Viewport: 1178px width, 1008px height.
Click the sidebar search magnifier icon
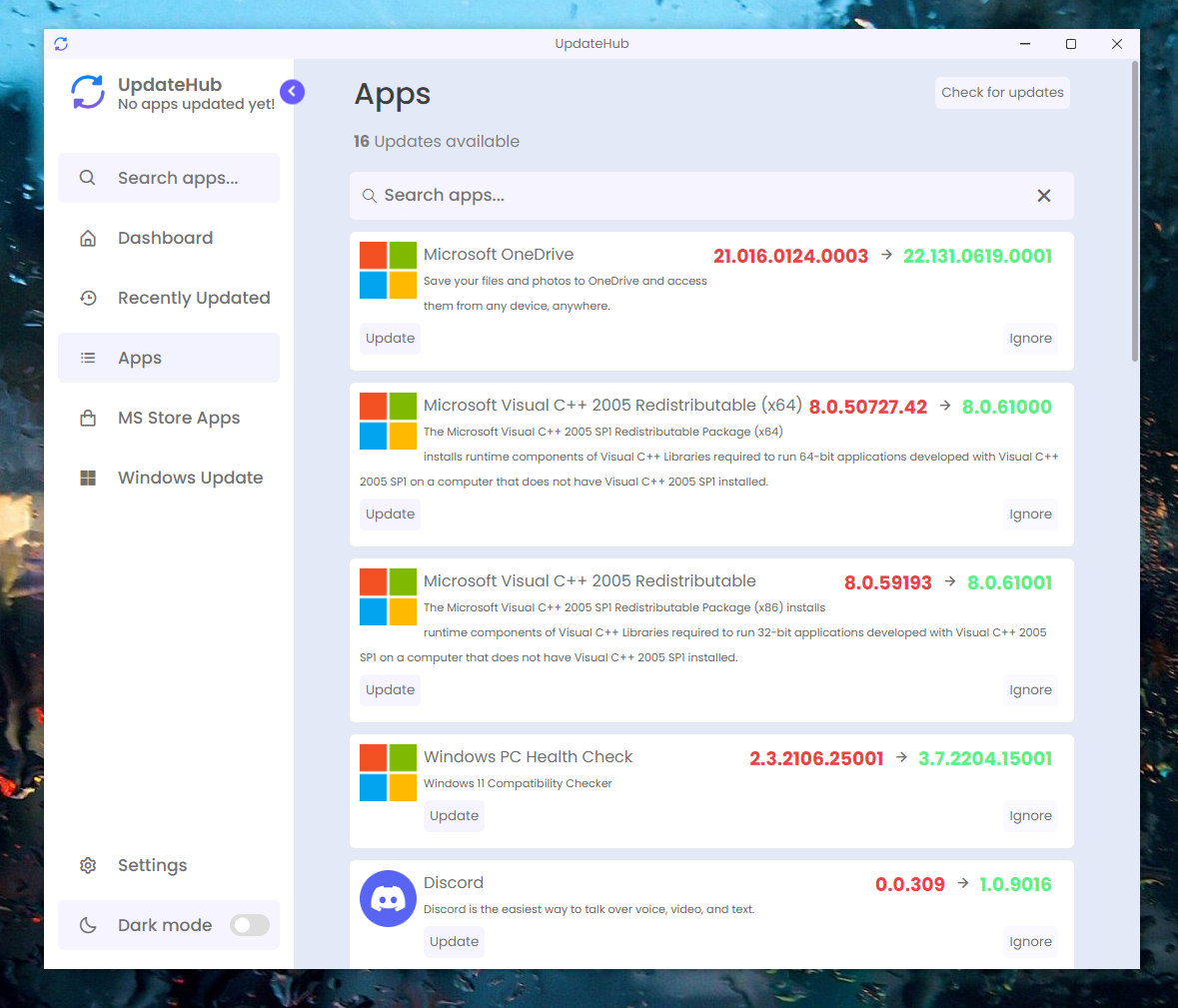tap(87, 178)
